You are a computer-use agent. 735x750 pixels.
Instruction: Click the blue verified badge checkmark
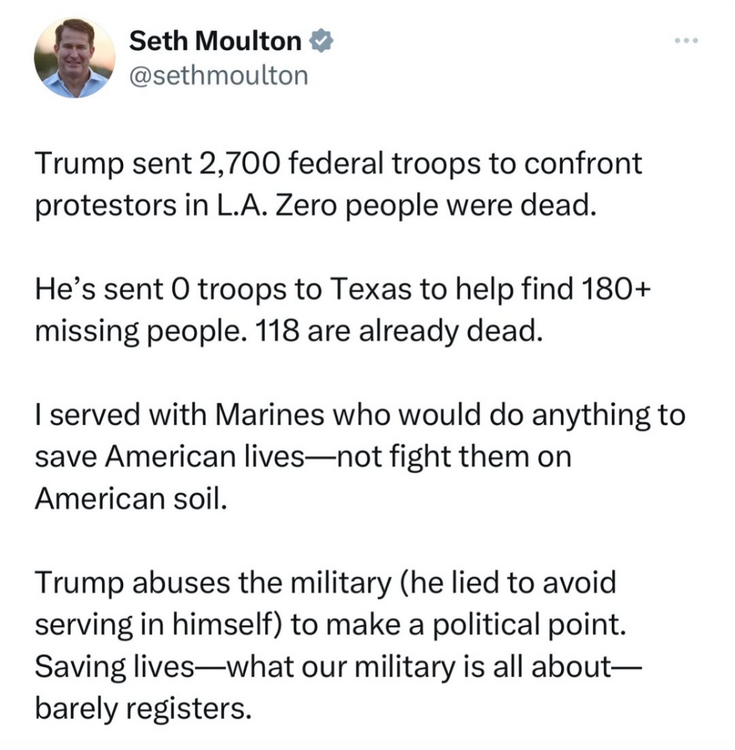(x=319, y=41)
